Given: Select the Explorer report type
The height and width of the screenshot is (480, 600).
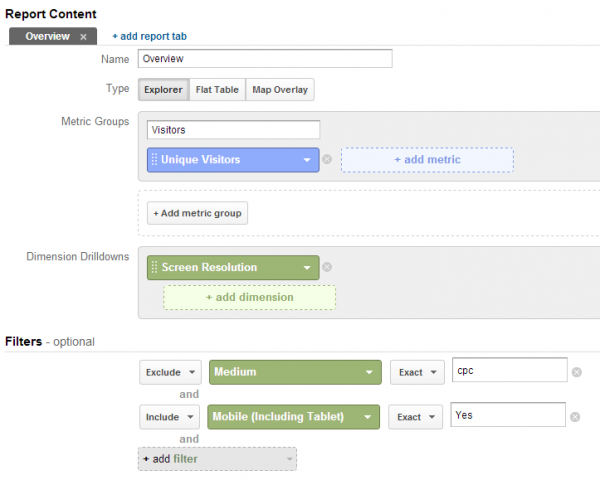Looking at the screenshot, I should click(x=162, y=89).
